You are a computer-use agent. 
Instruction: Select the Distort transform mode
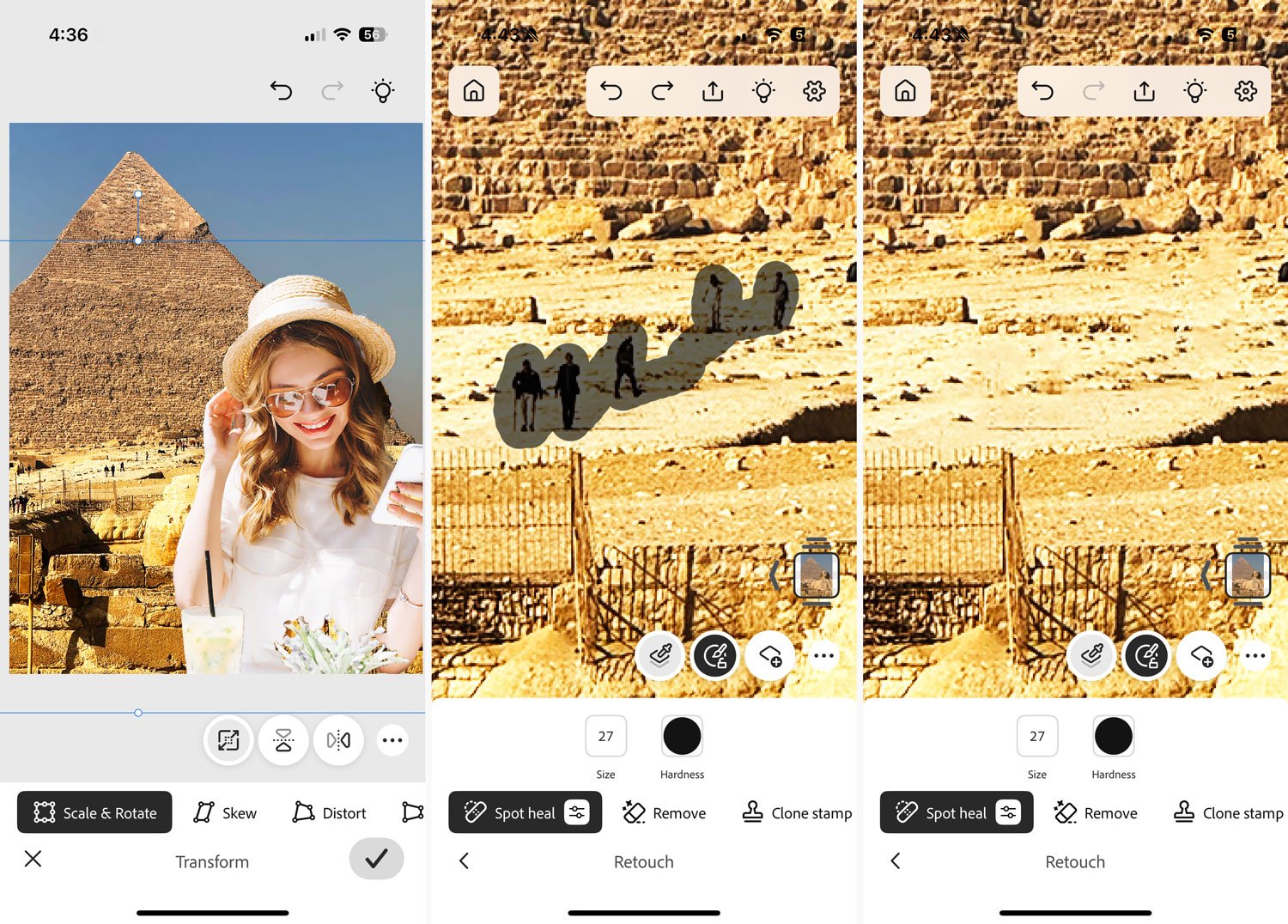point(330,813)
